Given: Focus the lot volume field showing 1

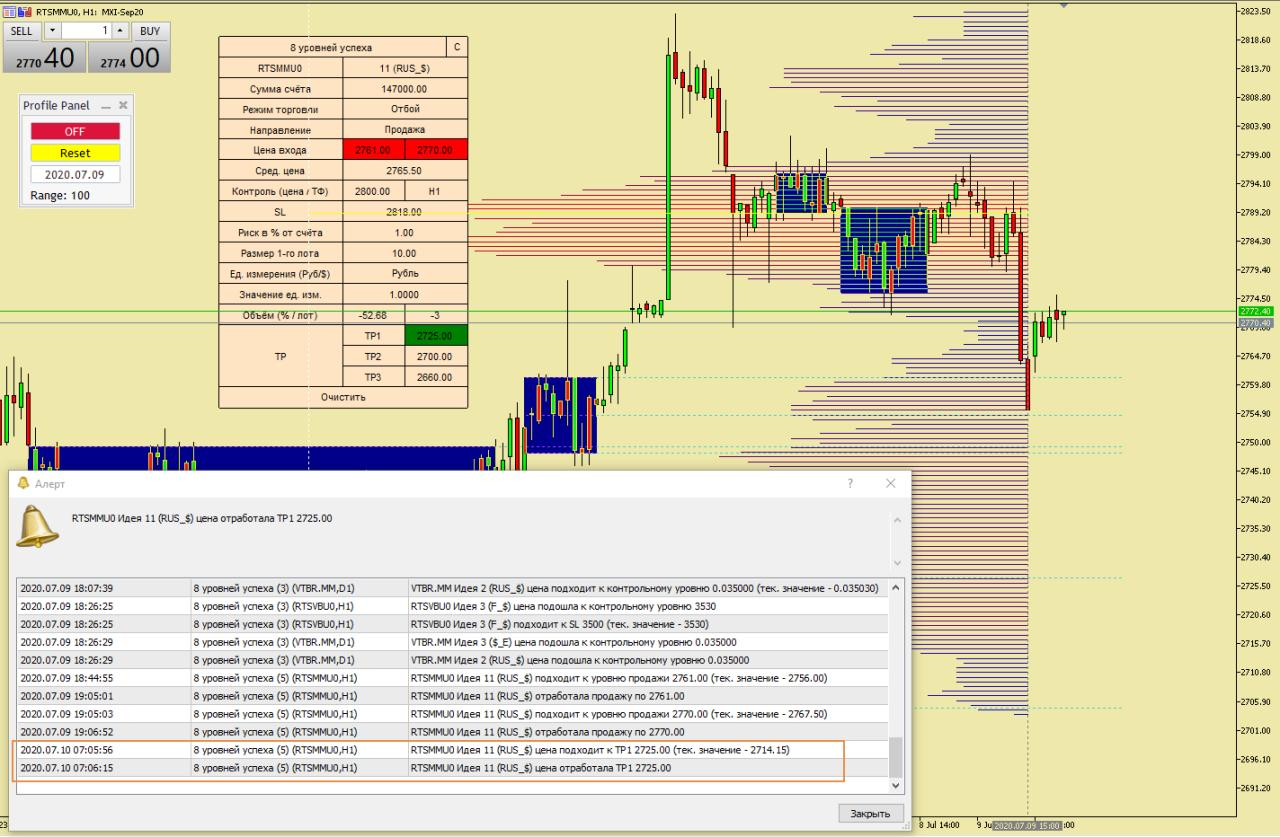Looking at the screenshot, I should coord(86,31).
